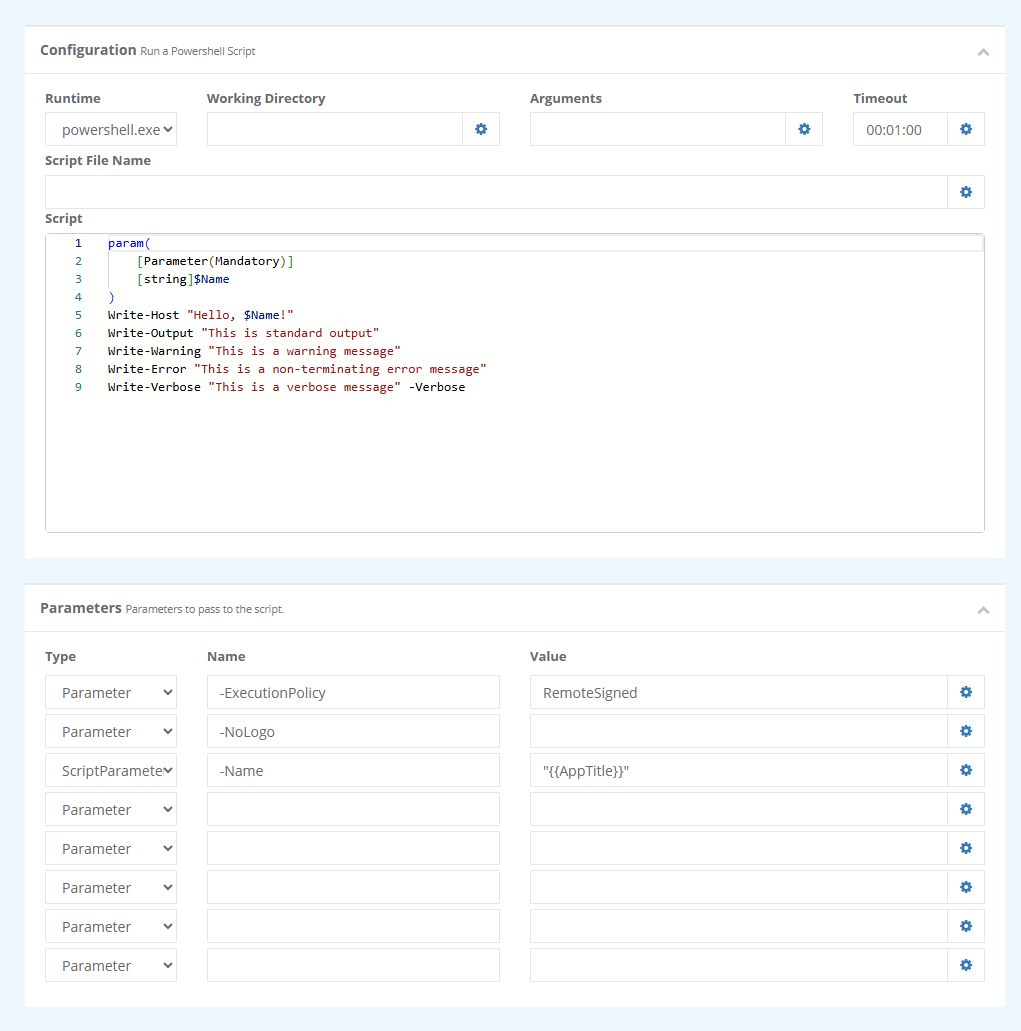Click gear beside the {{AppTitle}} value
This screenshot has height=1031, width=1021.
966,769
